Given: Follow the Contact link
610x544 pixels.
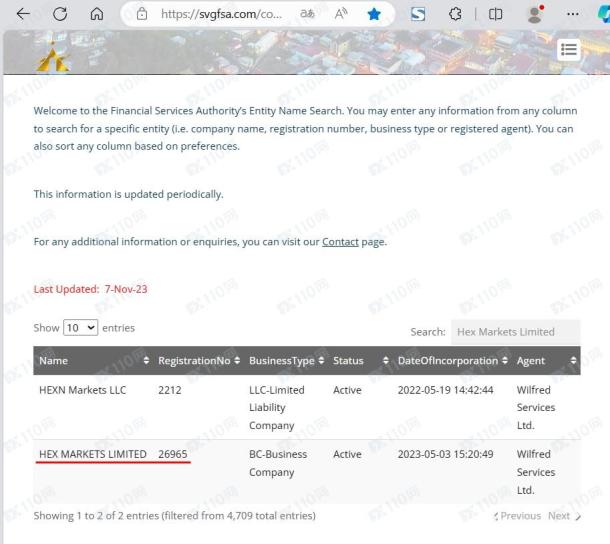Looking at the screenshot, I should click(340, 242).
